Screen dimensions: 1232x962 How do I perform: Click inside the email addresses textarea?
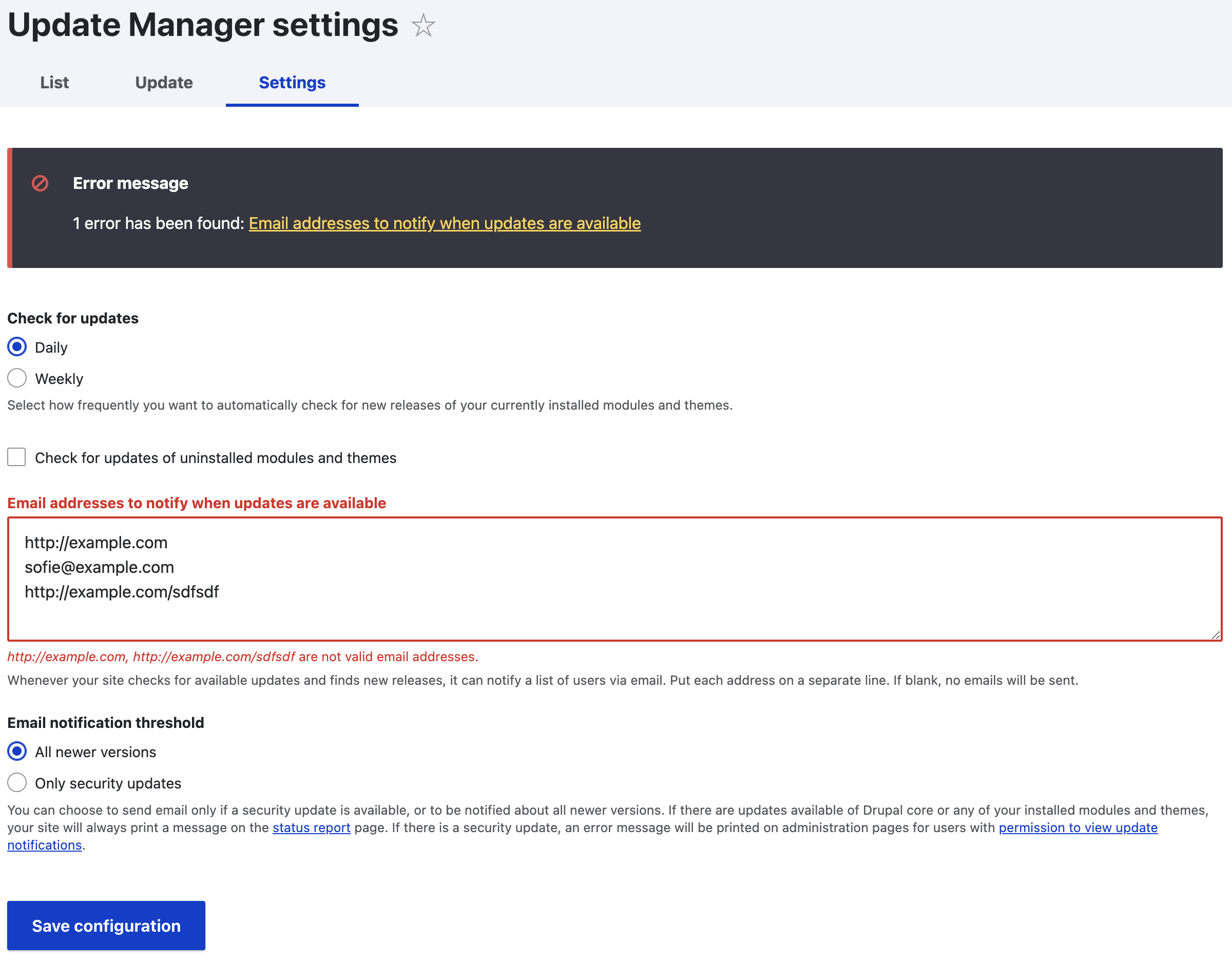(x=615, y=579)
